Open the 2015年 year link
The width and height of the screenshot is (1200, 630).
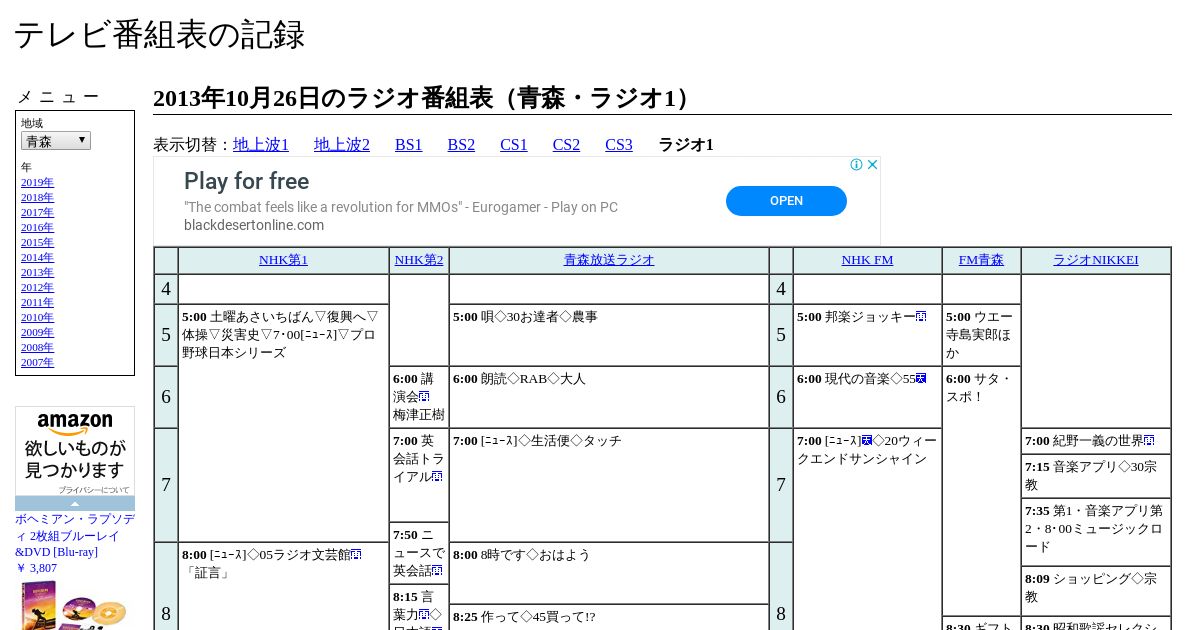coord(37,242)
